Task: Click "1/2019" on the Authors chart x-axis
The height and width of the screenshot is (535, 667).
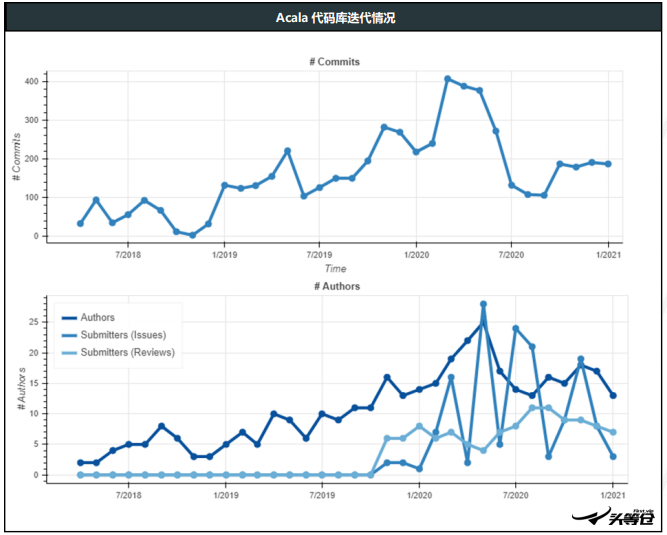Action: coord(226,495)
